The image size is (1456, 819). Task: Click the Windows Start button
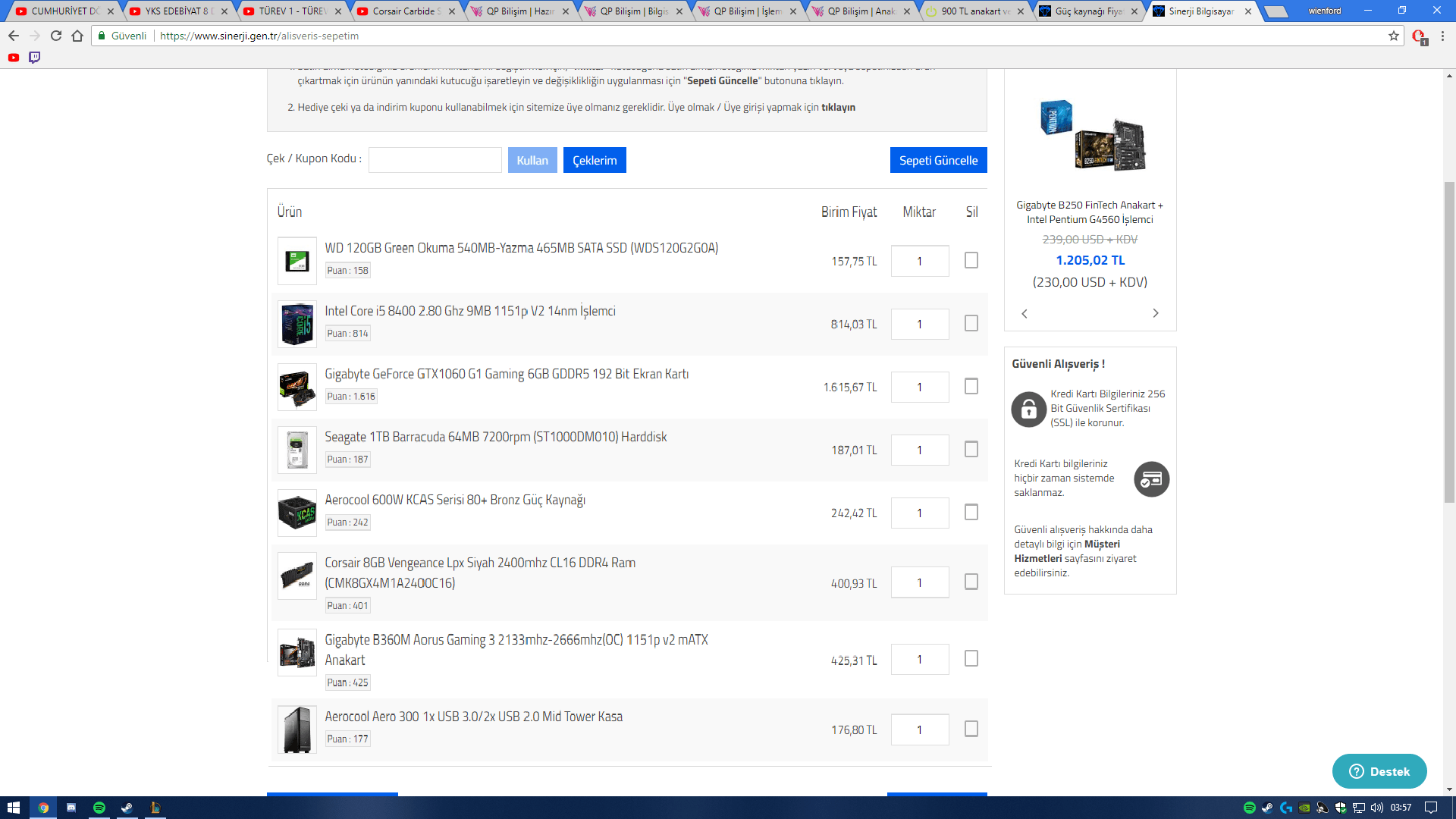(14, 808)
